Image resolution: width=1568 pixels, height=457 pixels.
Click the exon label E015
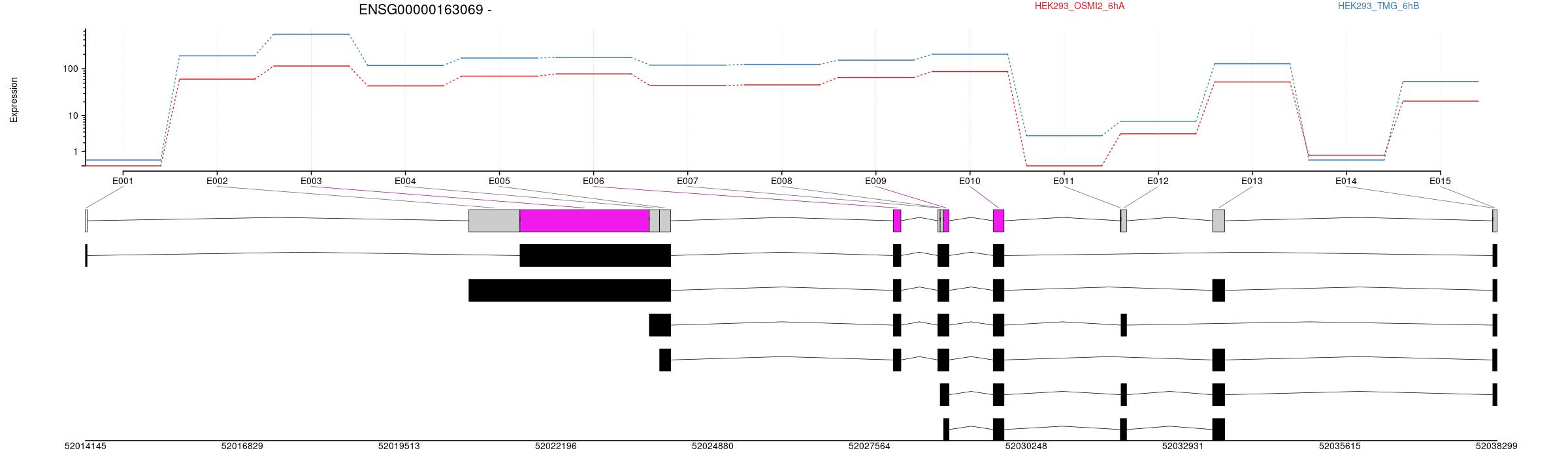[1440, 181]
